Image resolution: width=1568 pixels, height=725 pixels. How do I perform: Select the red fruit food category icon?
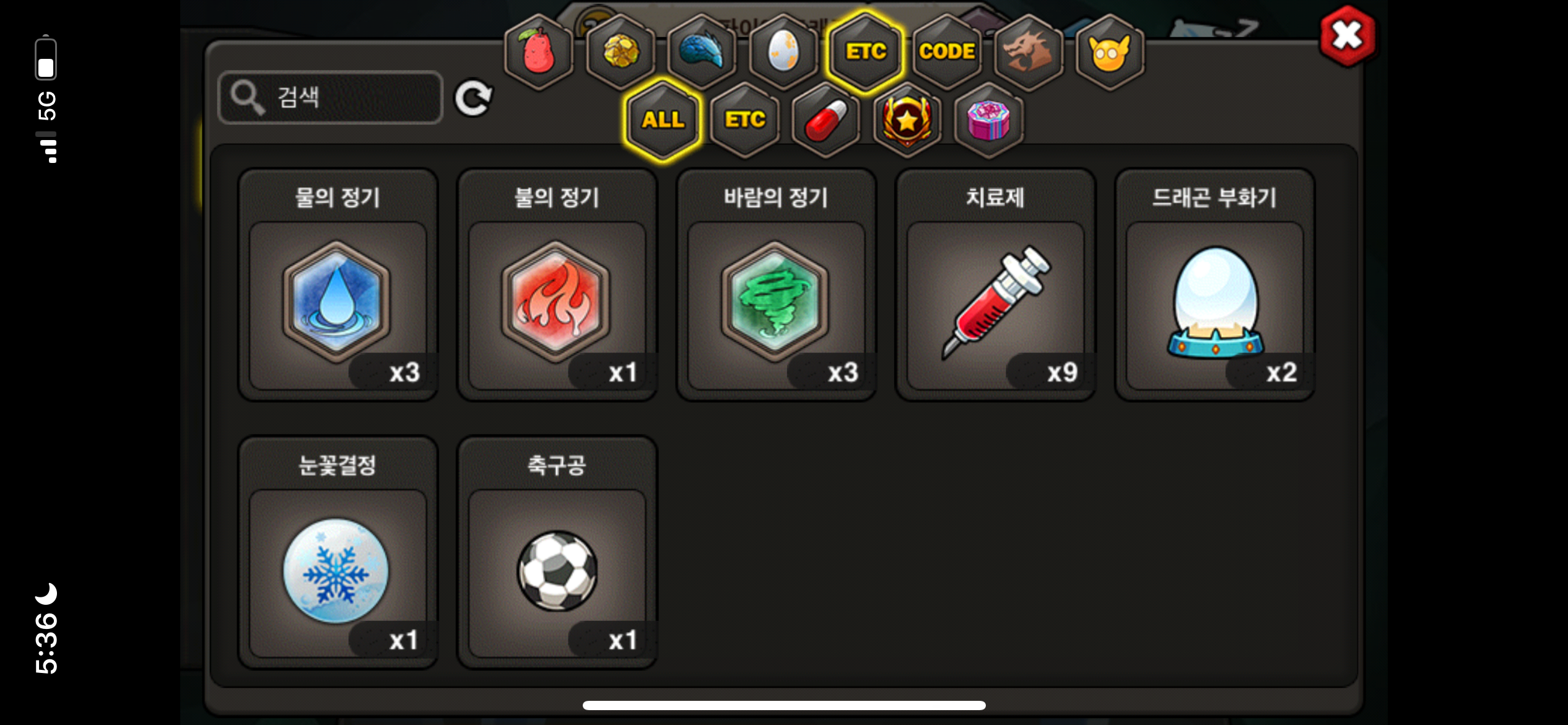tap(538, 51)
